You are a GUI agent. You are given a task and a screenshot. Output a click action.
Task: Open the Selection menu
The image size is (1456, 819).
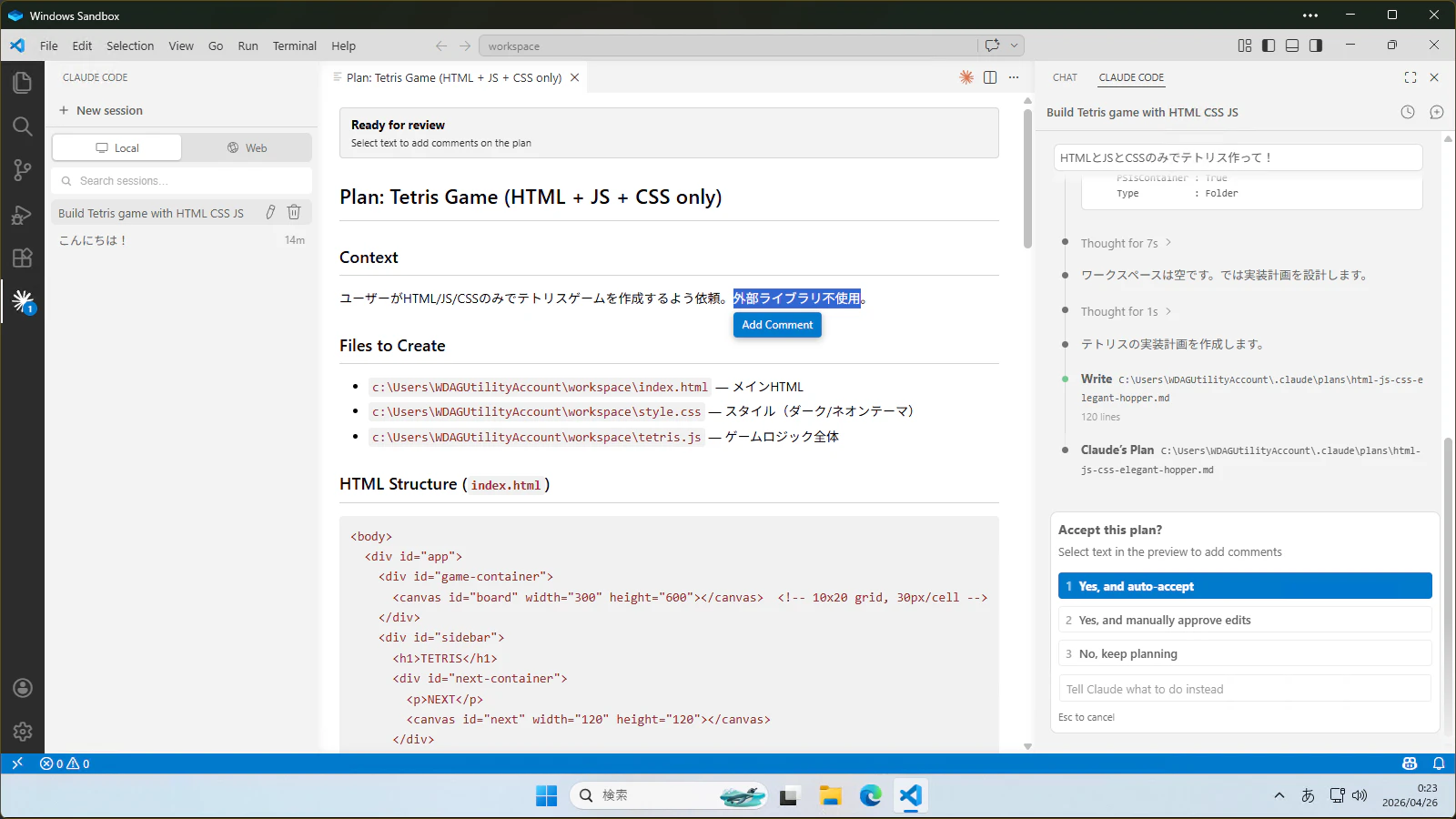pos(130,45)
